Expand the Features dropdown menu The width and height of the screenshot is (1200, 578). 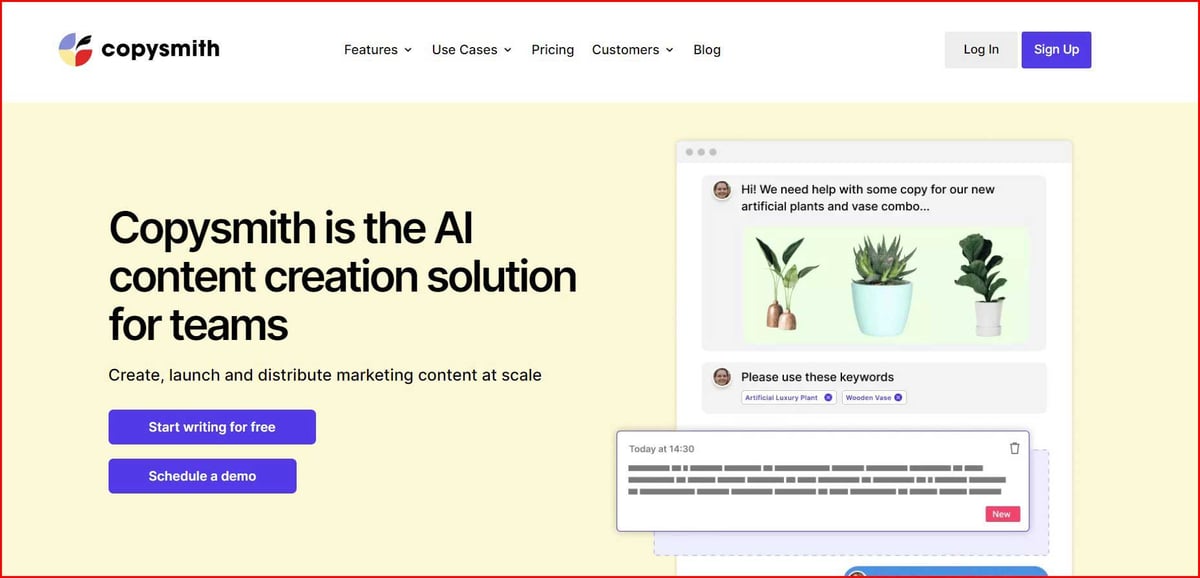[x=377, y=50]
